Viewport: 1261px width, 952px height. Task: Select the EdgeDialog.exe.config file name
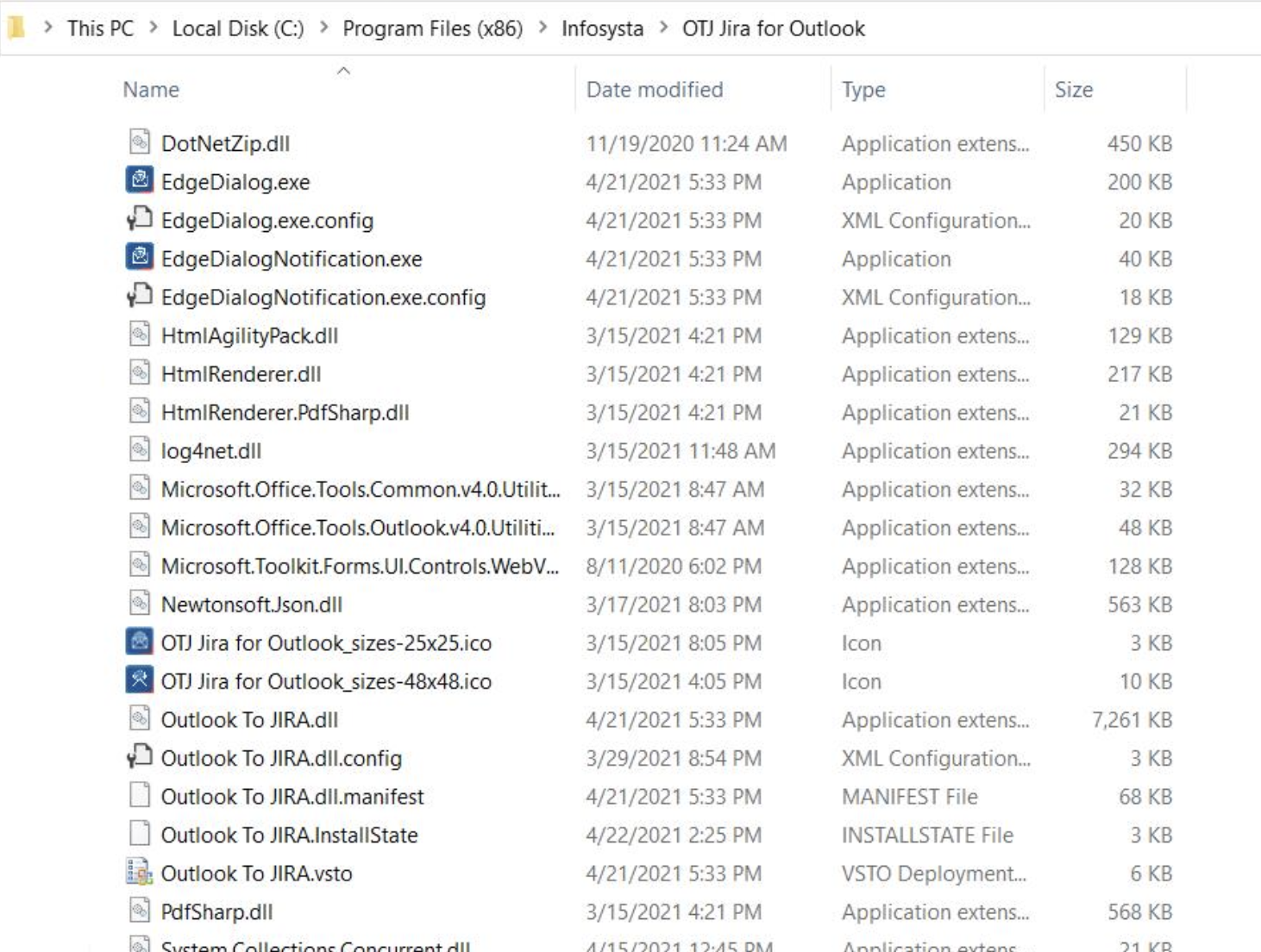[x=267, y=221]
